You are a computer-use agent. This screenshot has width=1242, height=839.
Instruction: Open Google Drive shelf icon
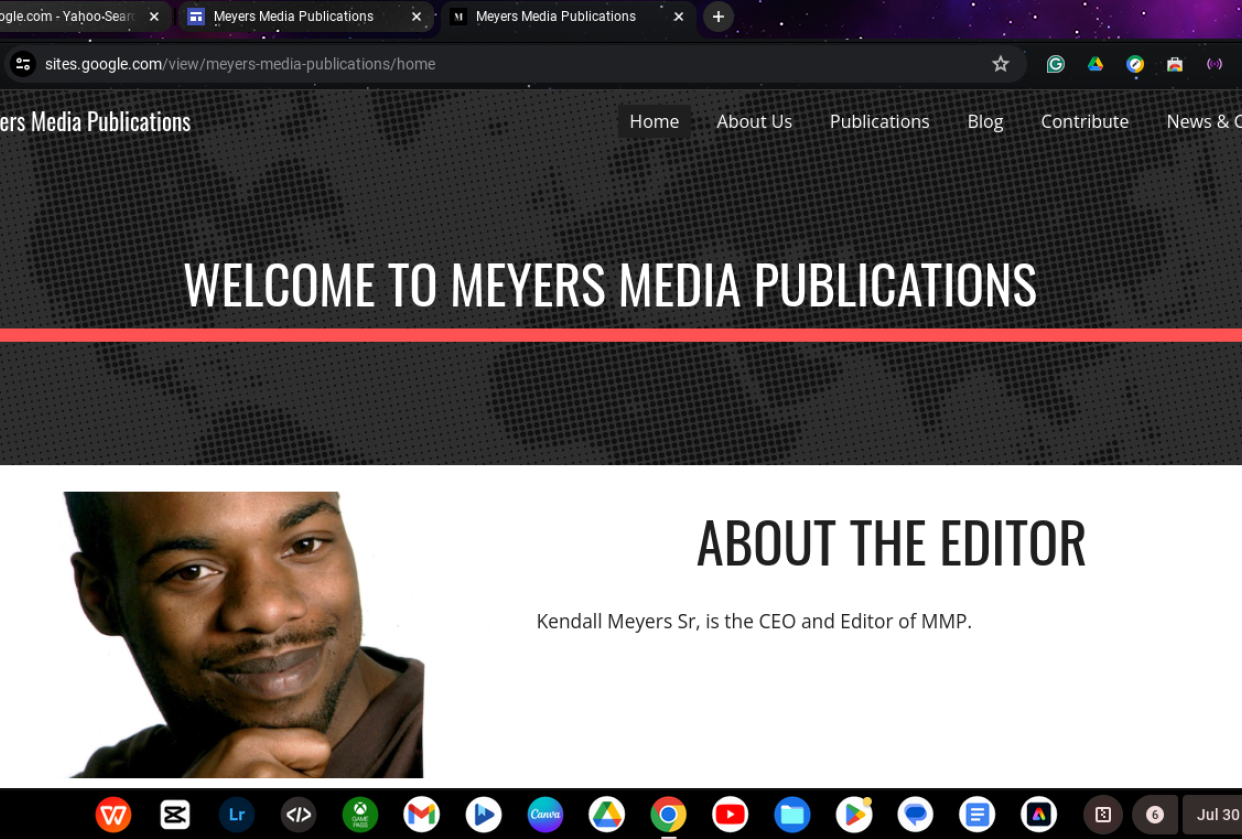click(x=607, y=815)
